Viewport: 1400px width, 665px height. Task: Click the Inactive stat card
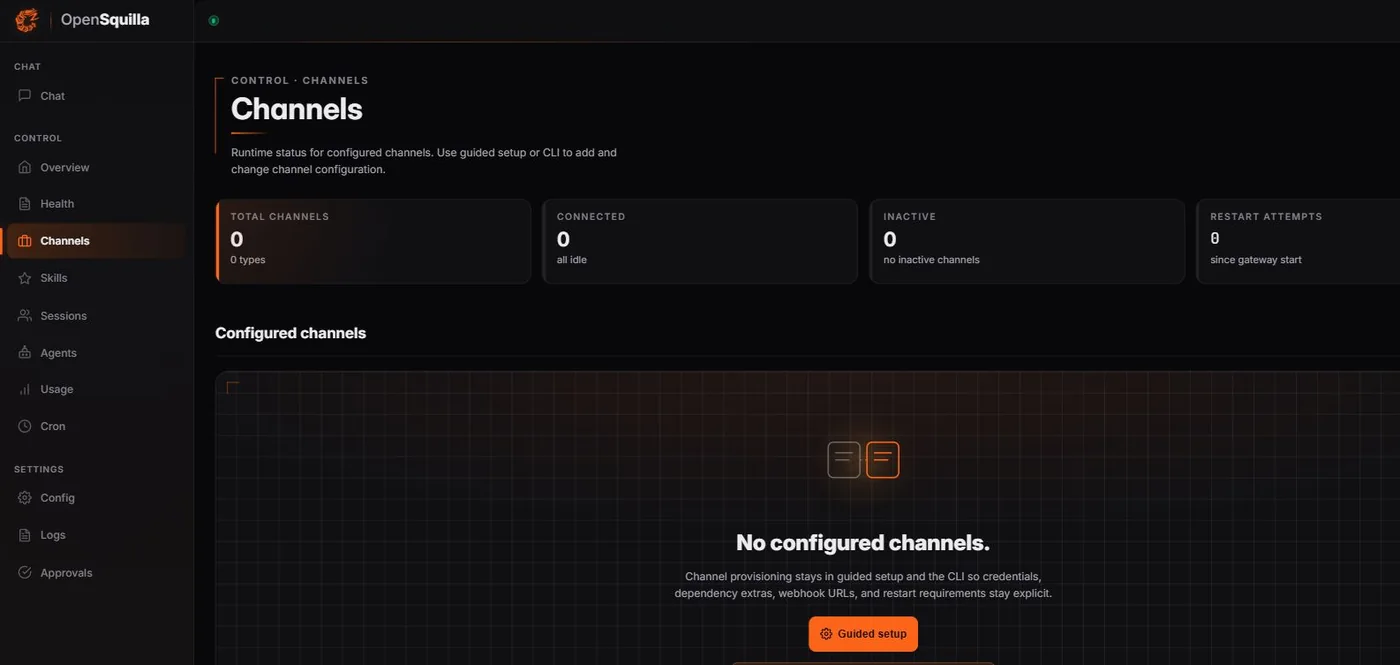tap(1027, 241)
